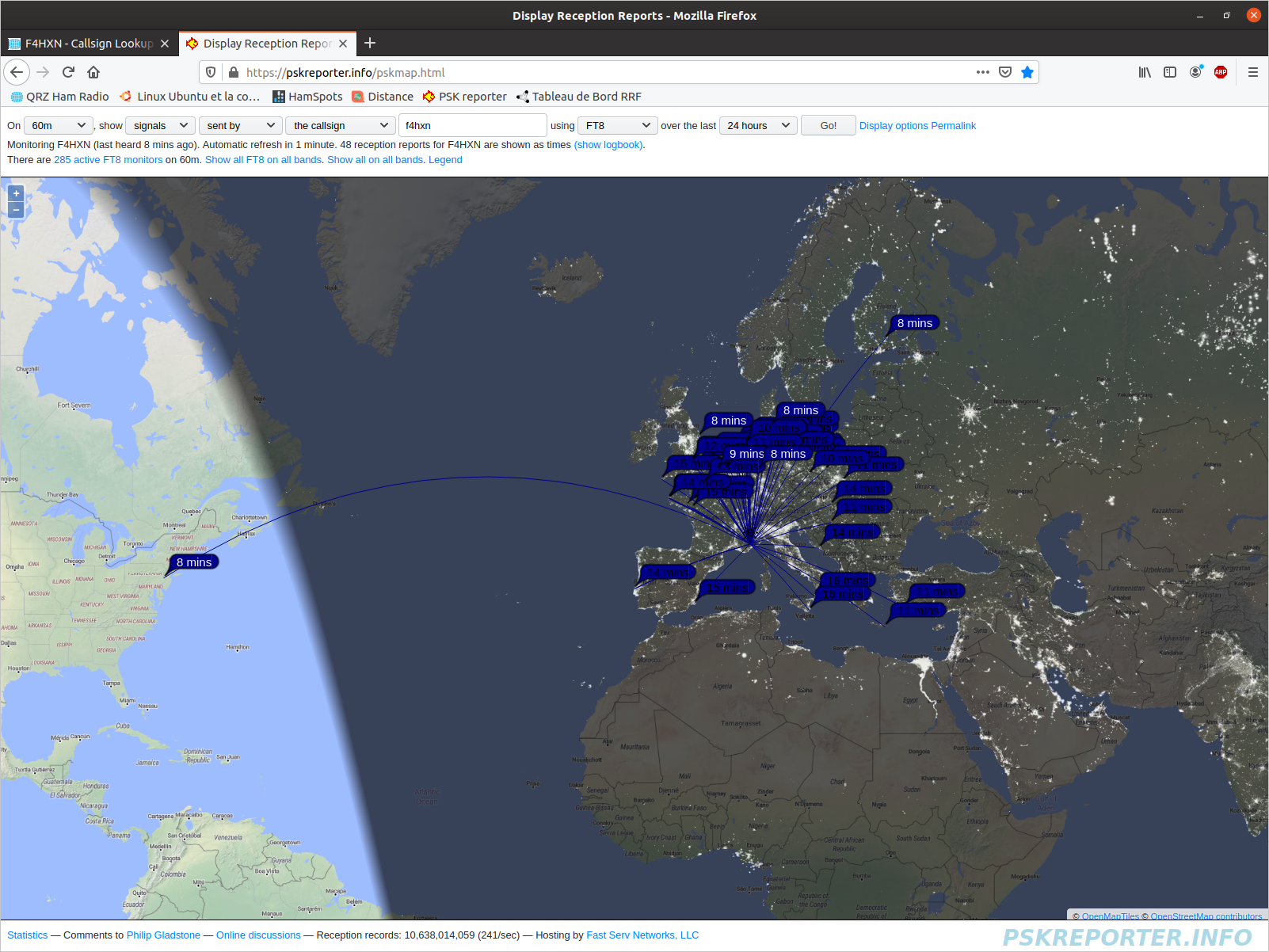Expand the FT8 mode dropdown
The width and height of the screenshot is (1269, 952).
(618, 125)
